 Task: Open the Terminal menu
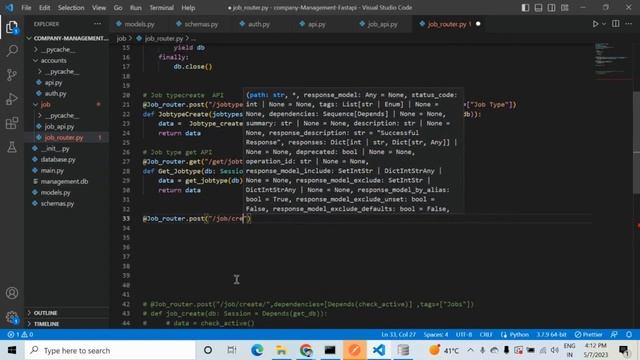coord(161,8)
